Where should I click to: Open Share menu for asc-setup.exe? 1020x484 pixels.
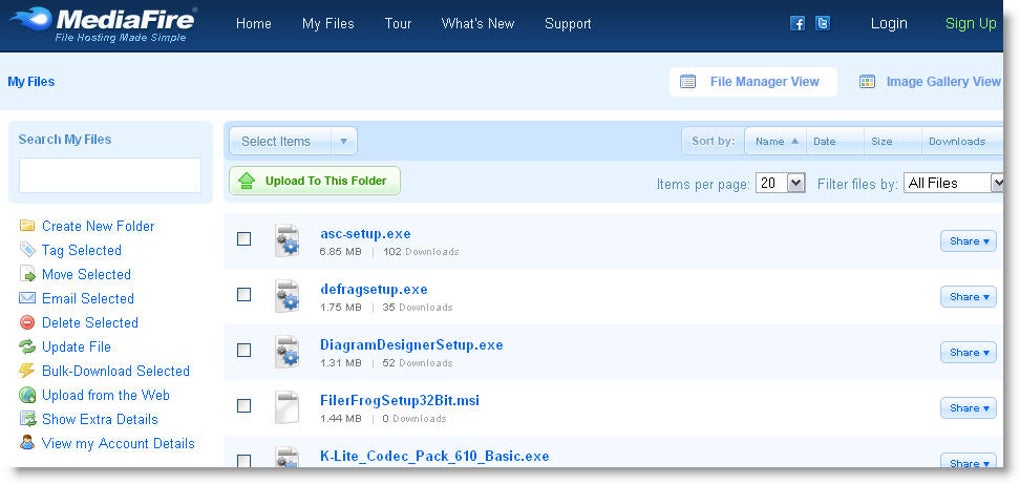point(968,241)
